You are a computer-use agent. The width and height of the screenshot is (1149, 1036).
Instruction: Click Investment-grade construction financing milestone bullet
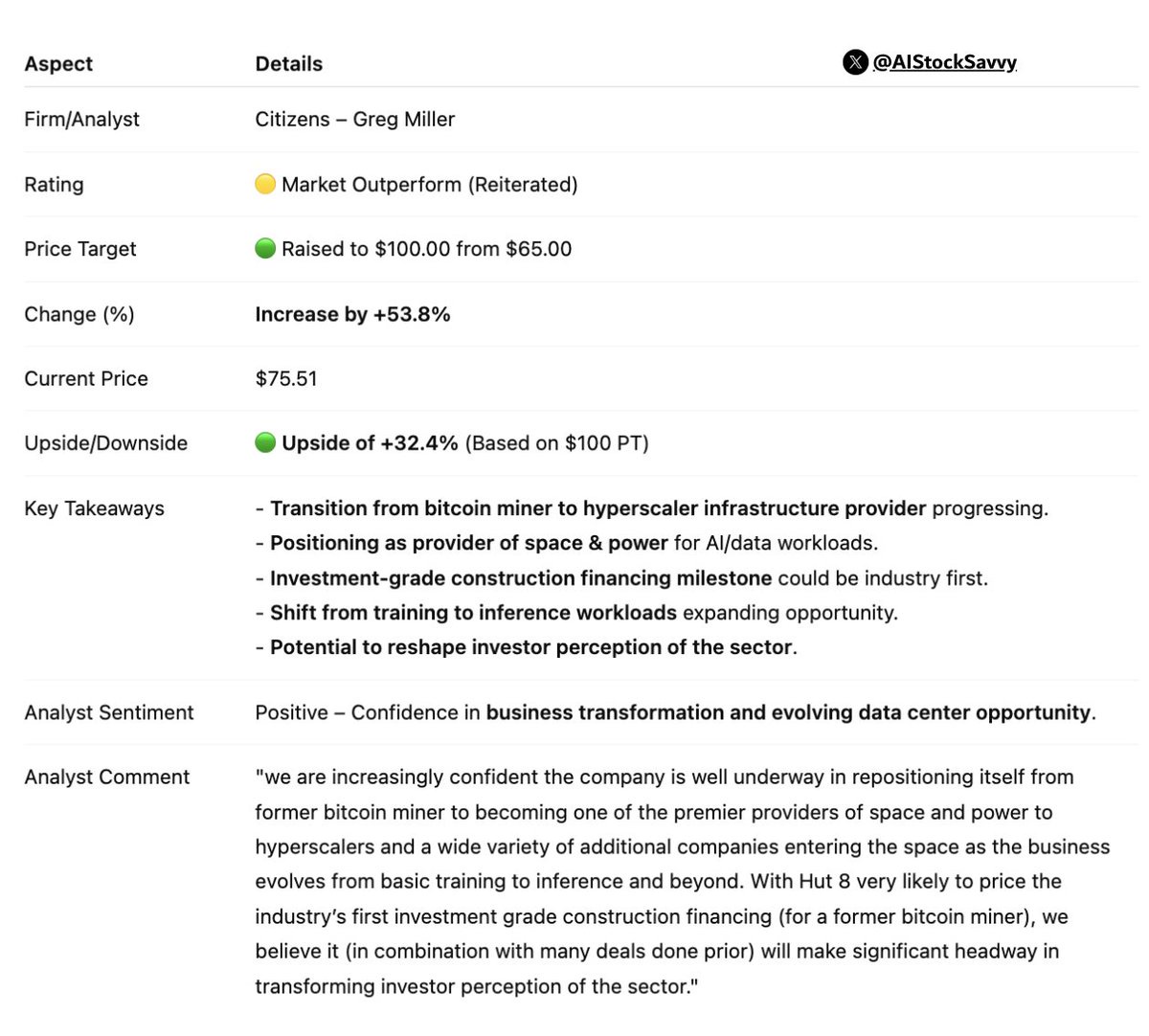pyautogui.click(x=521, y=578)
